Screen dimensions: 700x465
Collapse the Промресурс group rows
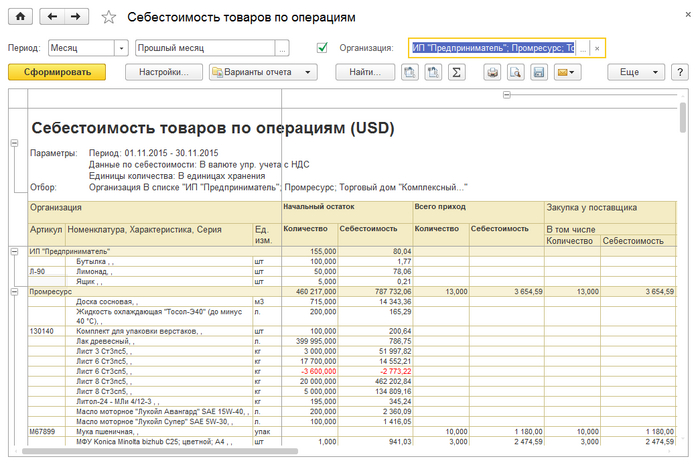[14, 291]
